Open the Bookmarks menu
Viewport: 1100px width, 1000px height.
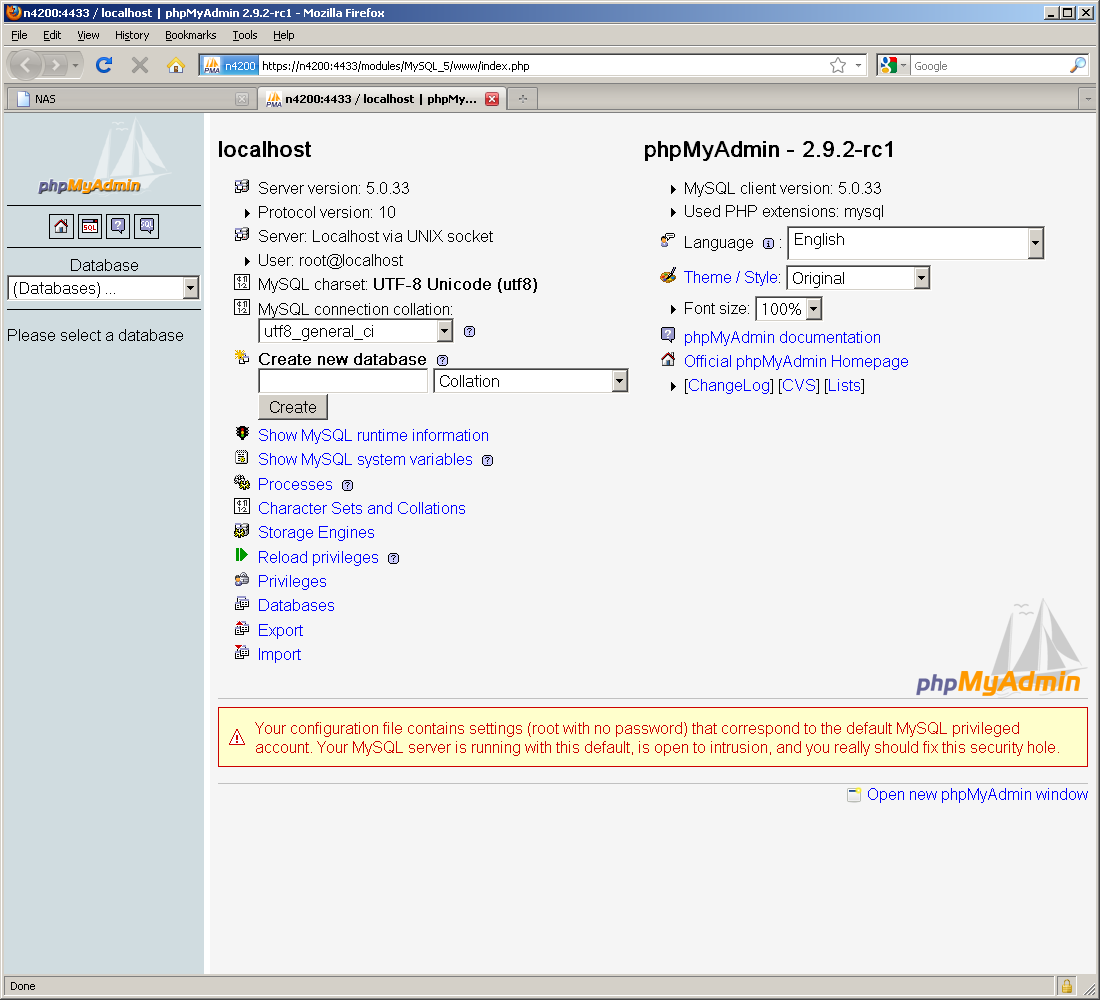pyautogui.click(x=190, y=35)
